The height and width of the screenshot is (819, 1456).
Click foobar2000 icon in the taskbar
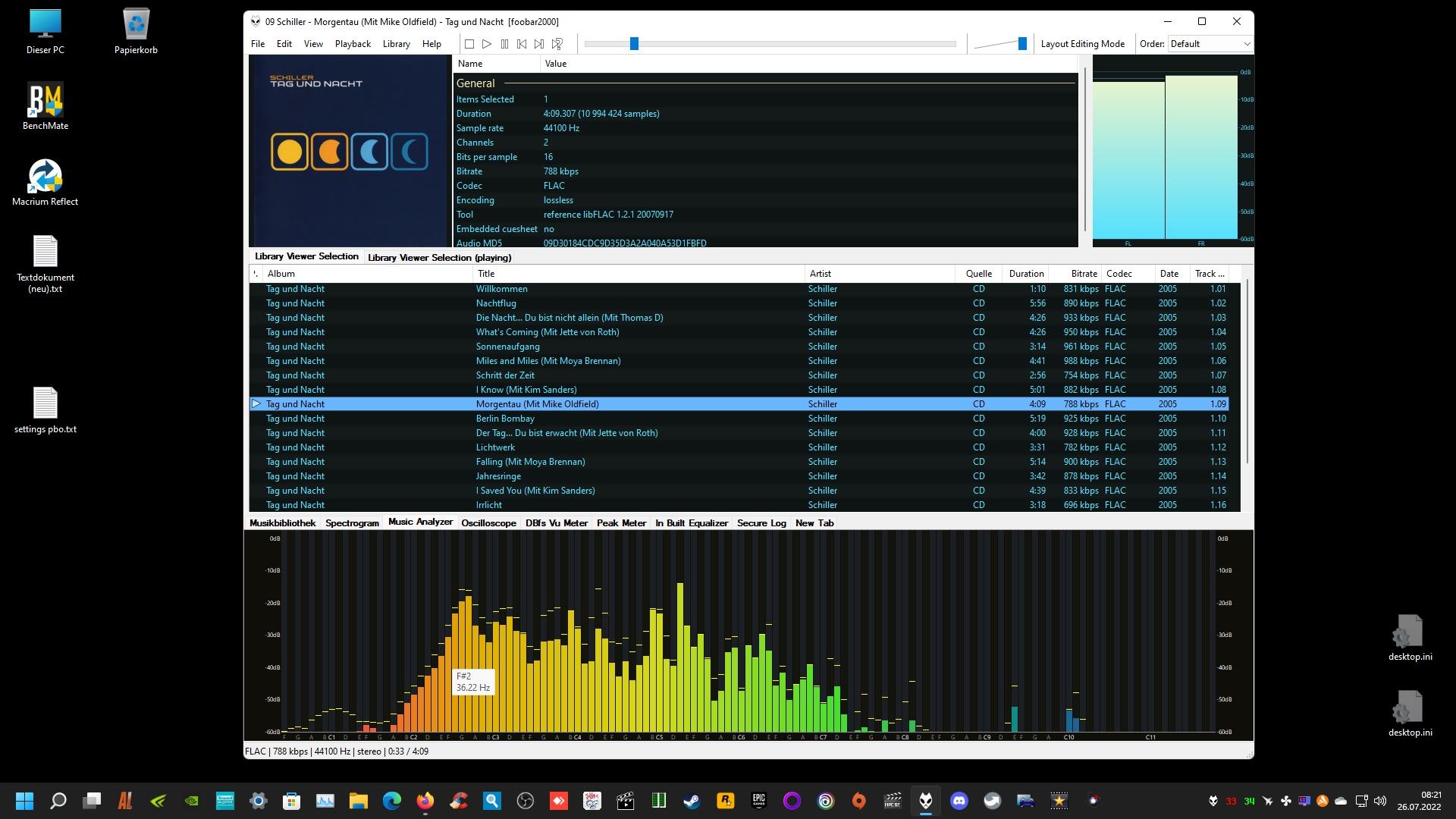(926, 801)
